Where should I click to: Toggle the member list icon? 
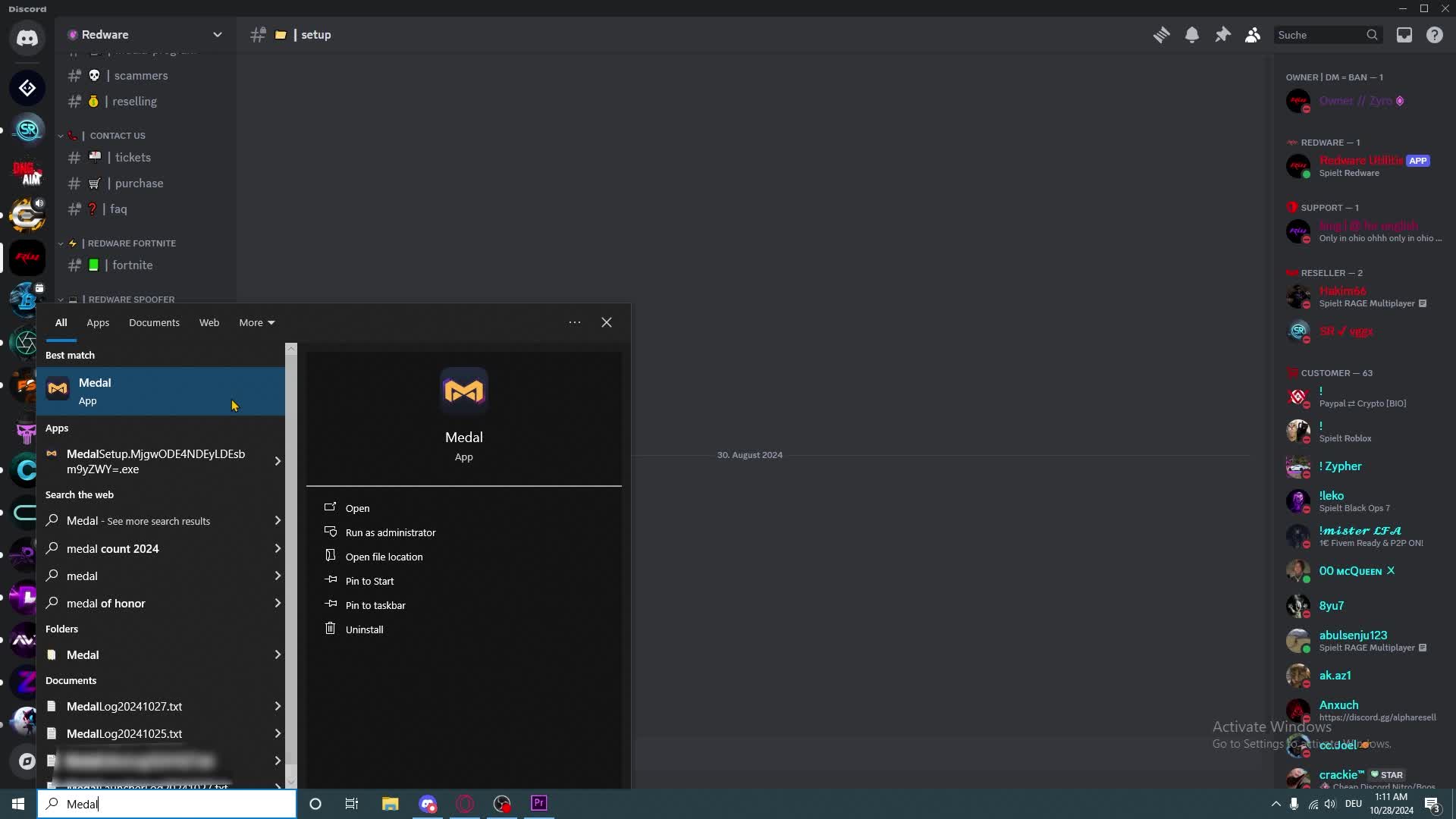click(x=1253, y=35)
